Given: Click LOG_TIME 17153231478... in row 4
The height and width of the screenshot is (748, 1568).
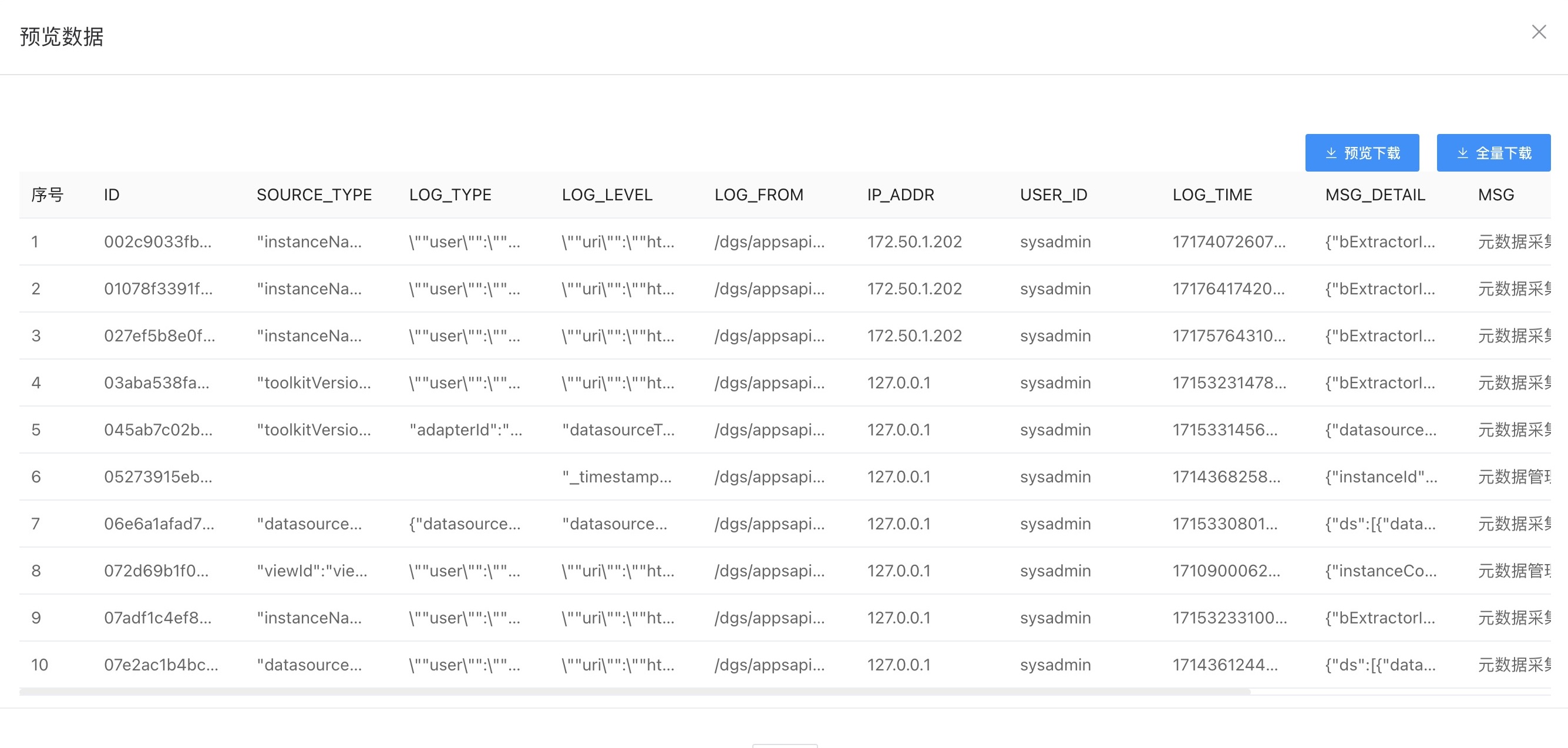Looking at the screenshot, I should (1229, 383).
